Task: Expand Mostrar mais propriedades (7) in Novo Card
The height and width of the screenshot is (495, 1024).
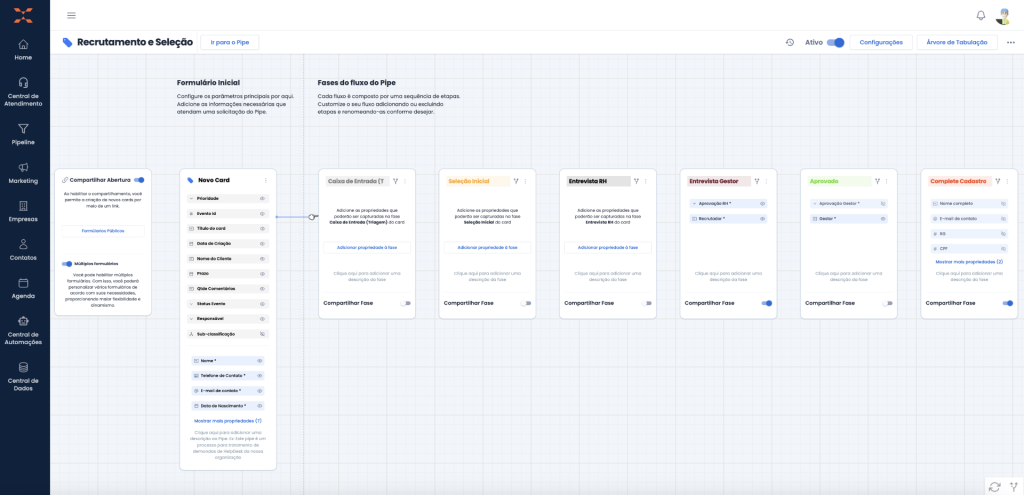Action: (x=227, y=421)
